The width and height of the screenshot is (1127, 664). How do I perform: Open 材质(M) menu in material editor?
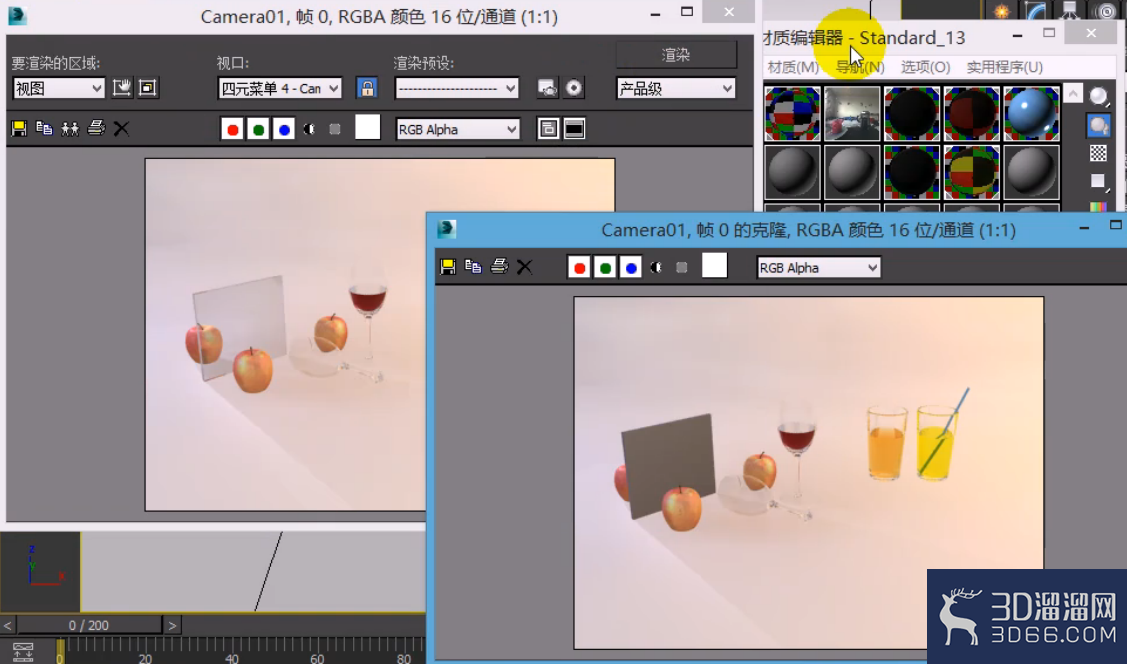(x=793, y=67)
